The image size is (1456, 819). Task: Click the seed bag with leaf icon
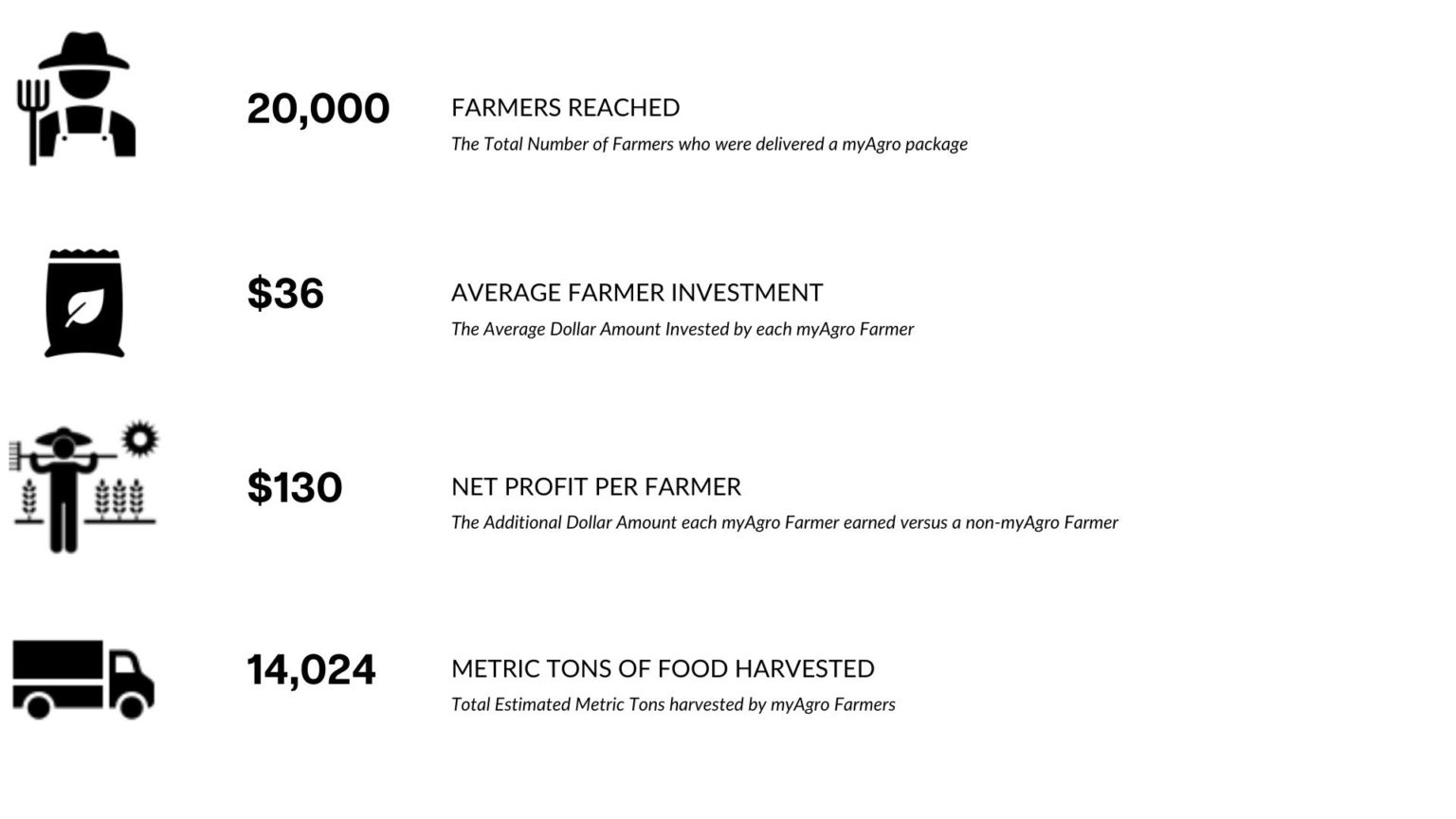(x=84, y=303)
